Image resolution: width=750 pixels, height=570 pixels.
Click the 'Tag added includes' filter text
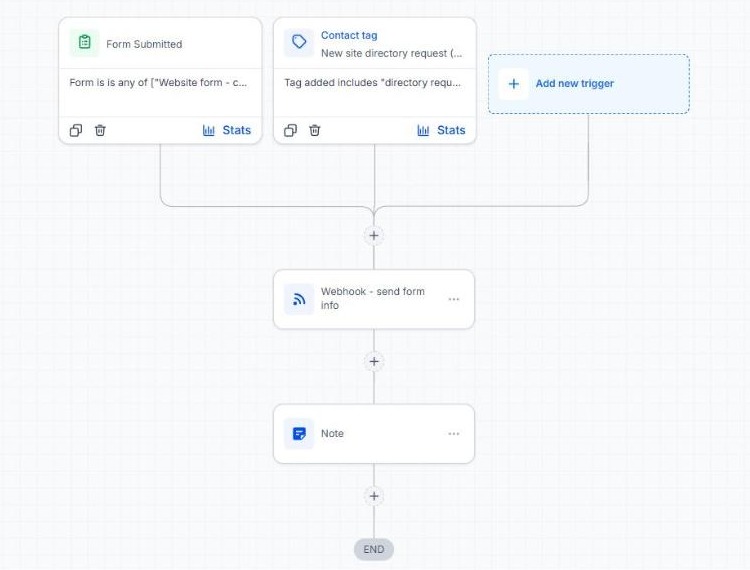pos(373,82)
